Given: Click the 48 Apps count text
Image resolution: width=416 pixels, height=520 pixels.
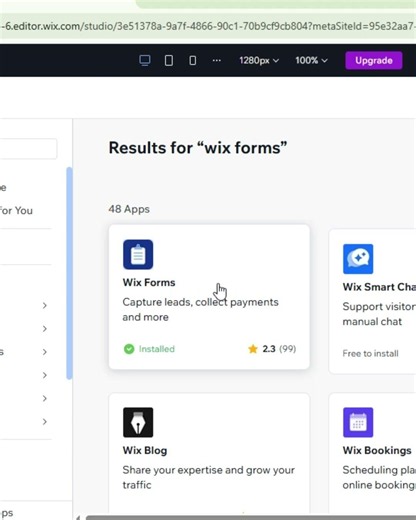Looking at the screenshot, I should point(129,209).
